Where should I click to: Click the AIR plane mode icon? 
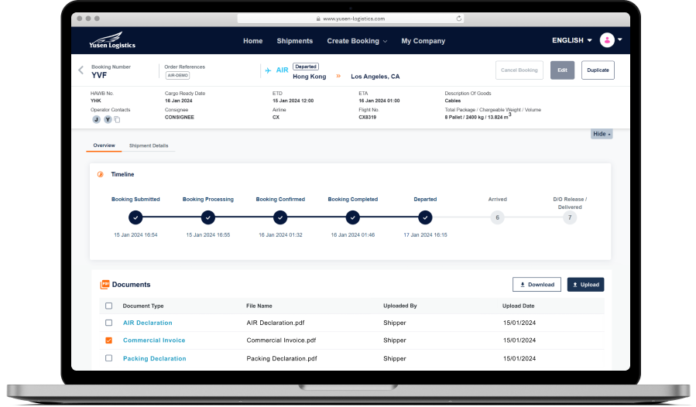(267, 70)
